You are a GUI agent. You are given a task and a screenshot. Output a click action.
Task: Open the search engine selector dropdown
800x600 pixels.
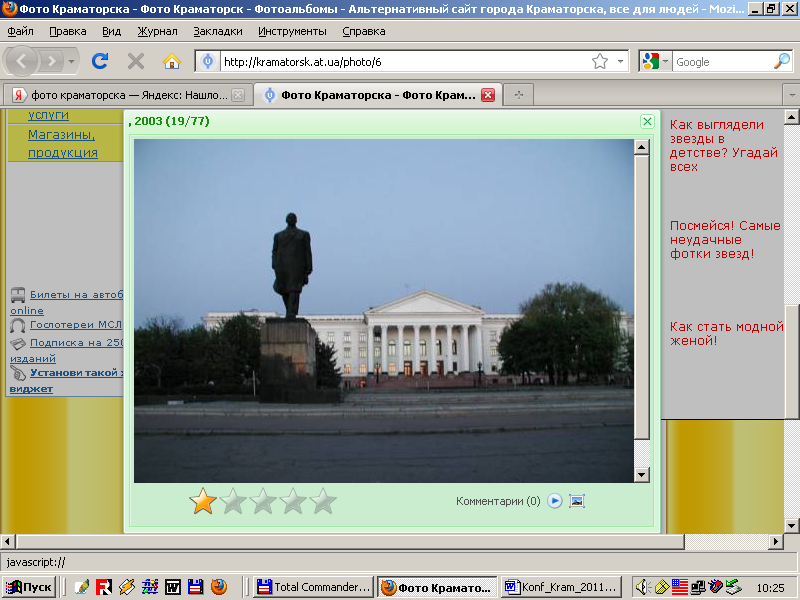(x=665, y=62)
